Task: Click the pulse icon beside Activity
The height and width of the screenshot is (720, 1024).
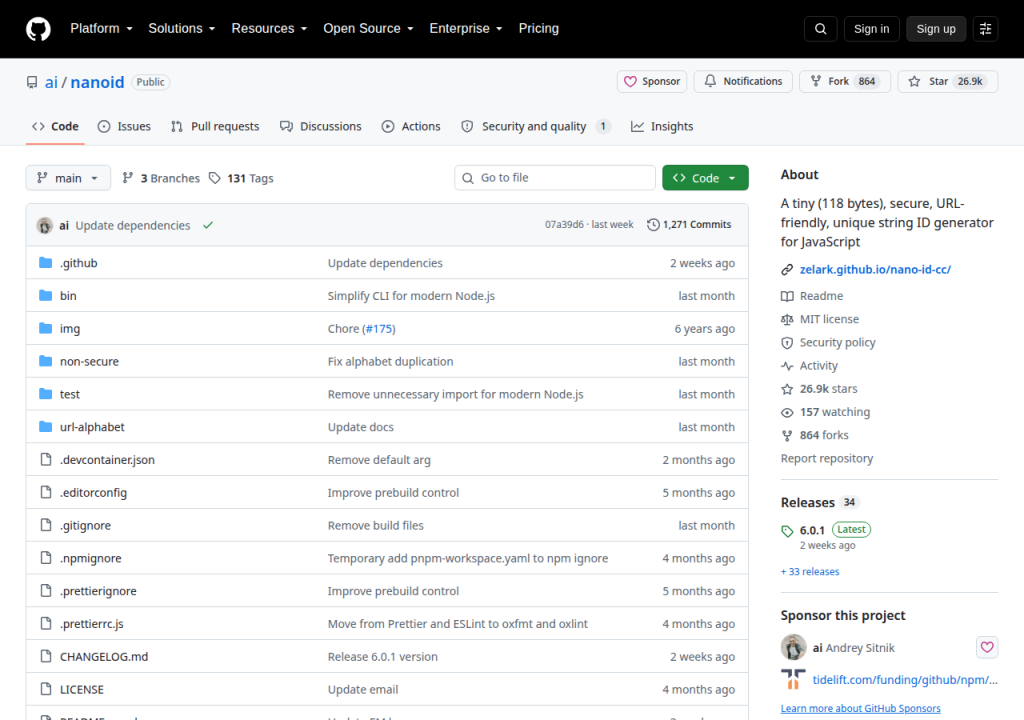Action: pyautogui.click(x=787, y=366)
